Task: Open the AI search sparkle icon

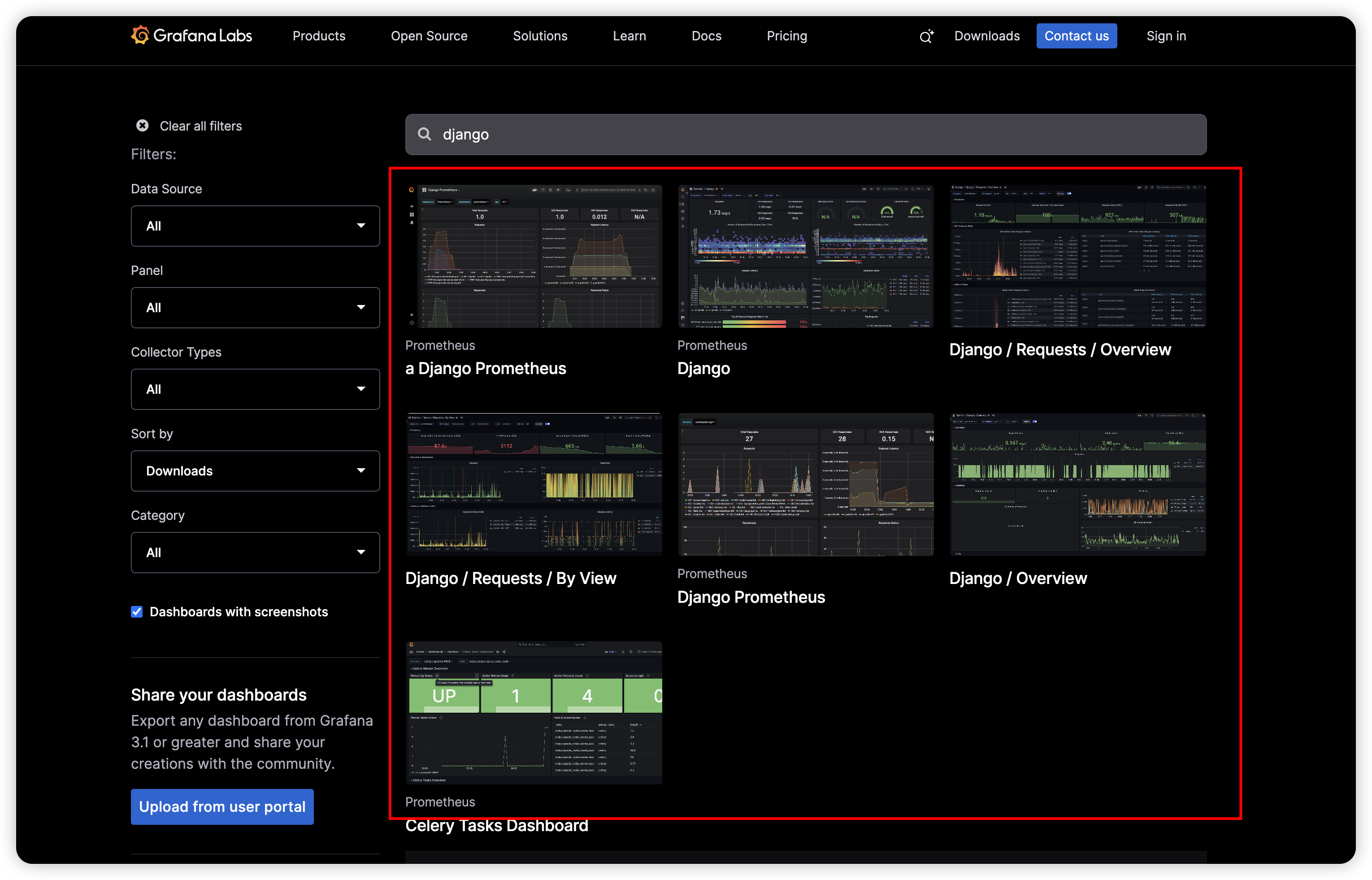Action: (926, 36)
